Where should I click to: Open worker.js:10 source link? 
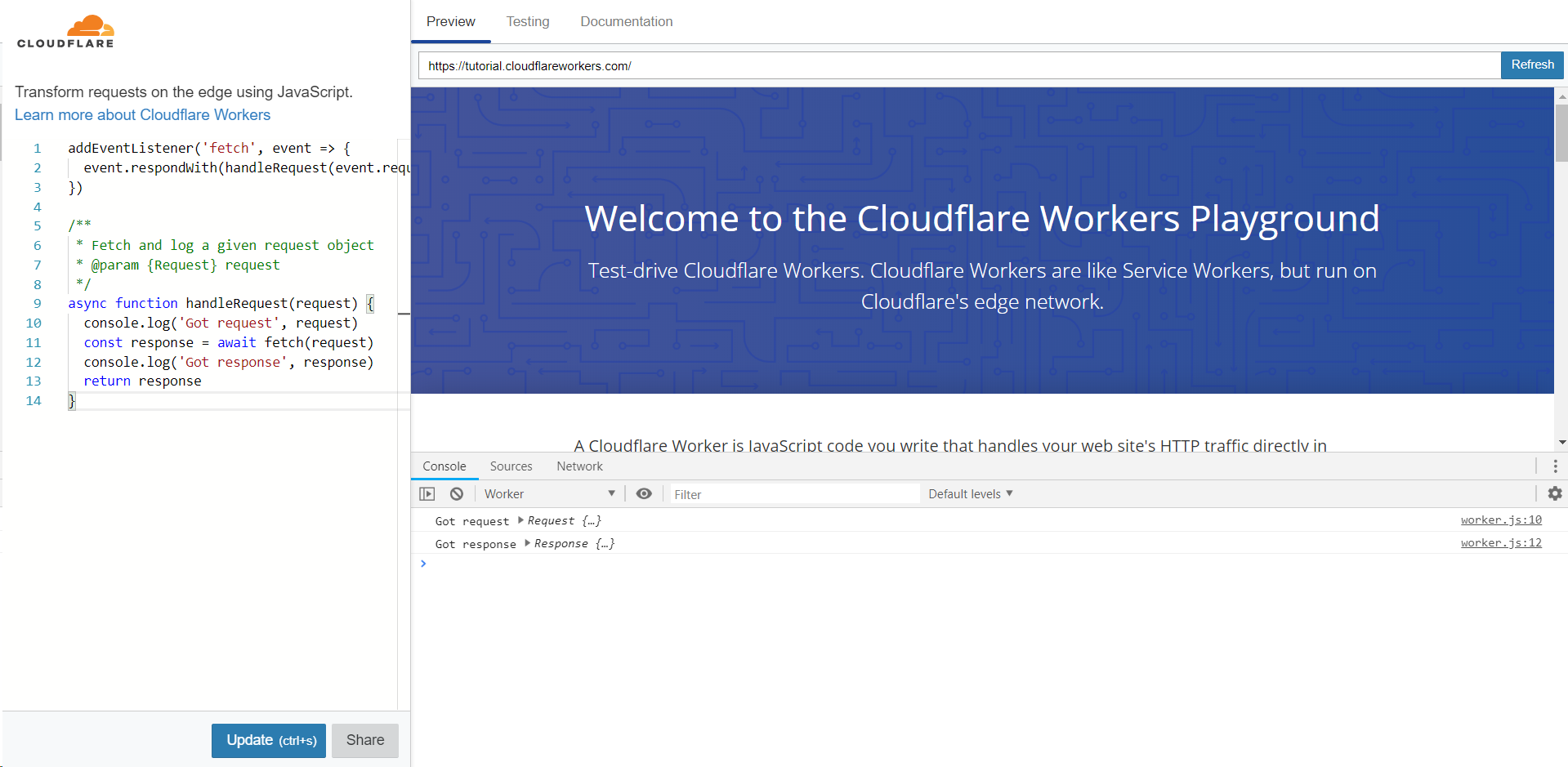(1501, 520)
